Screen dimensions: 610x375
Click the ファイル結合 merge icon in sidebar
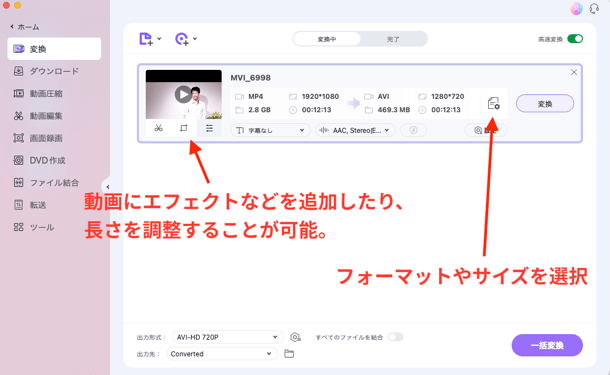(18, 182)
